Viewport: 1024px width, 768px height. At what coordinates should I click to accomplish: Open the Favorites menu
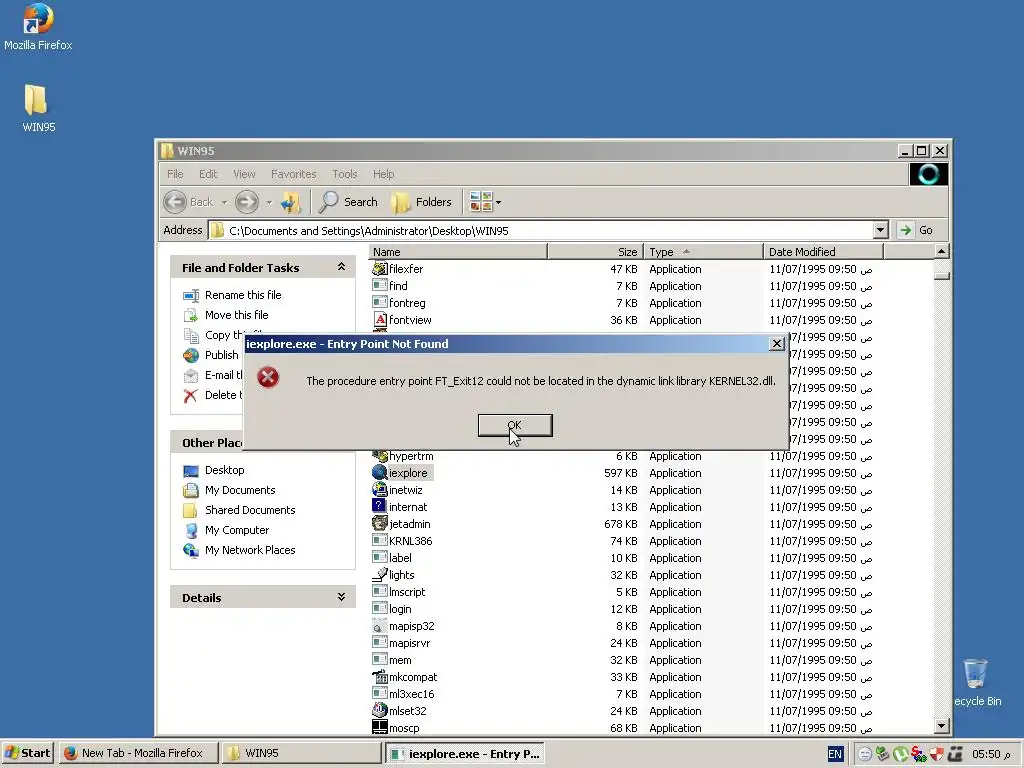[x=293, y=174]
